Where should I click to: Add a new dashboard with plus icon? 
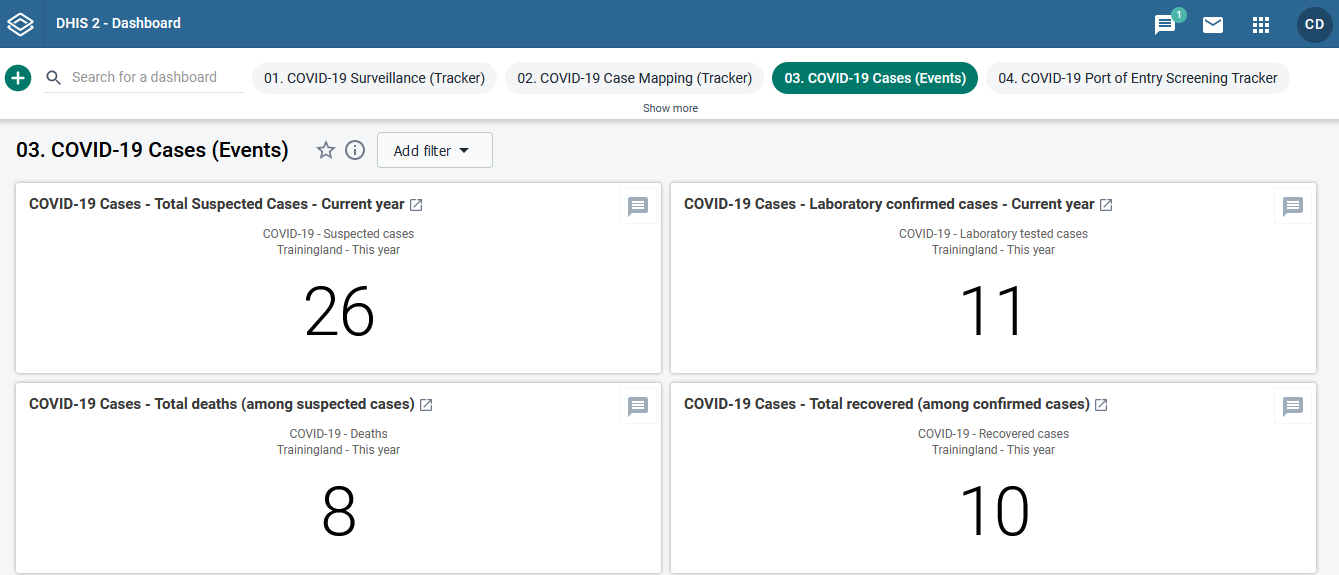tap(18, 77)
